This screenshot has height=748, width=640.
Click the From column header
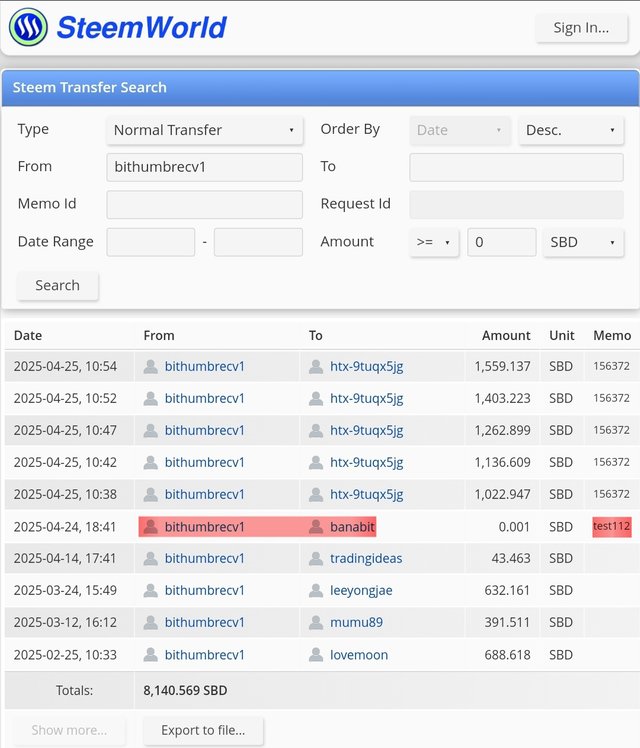tap(159, 335)
